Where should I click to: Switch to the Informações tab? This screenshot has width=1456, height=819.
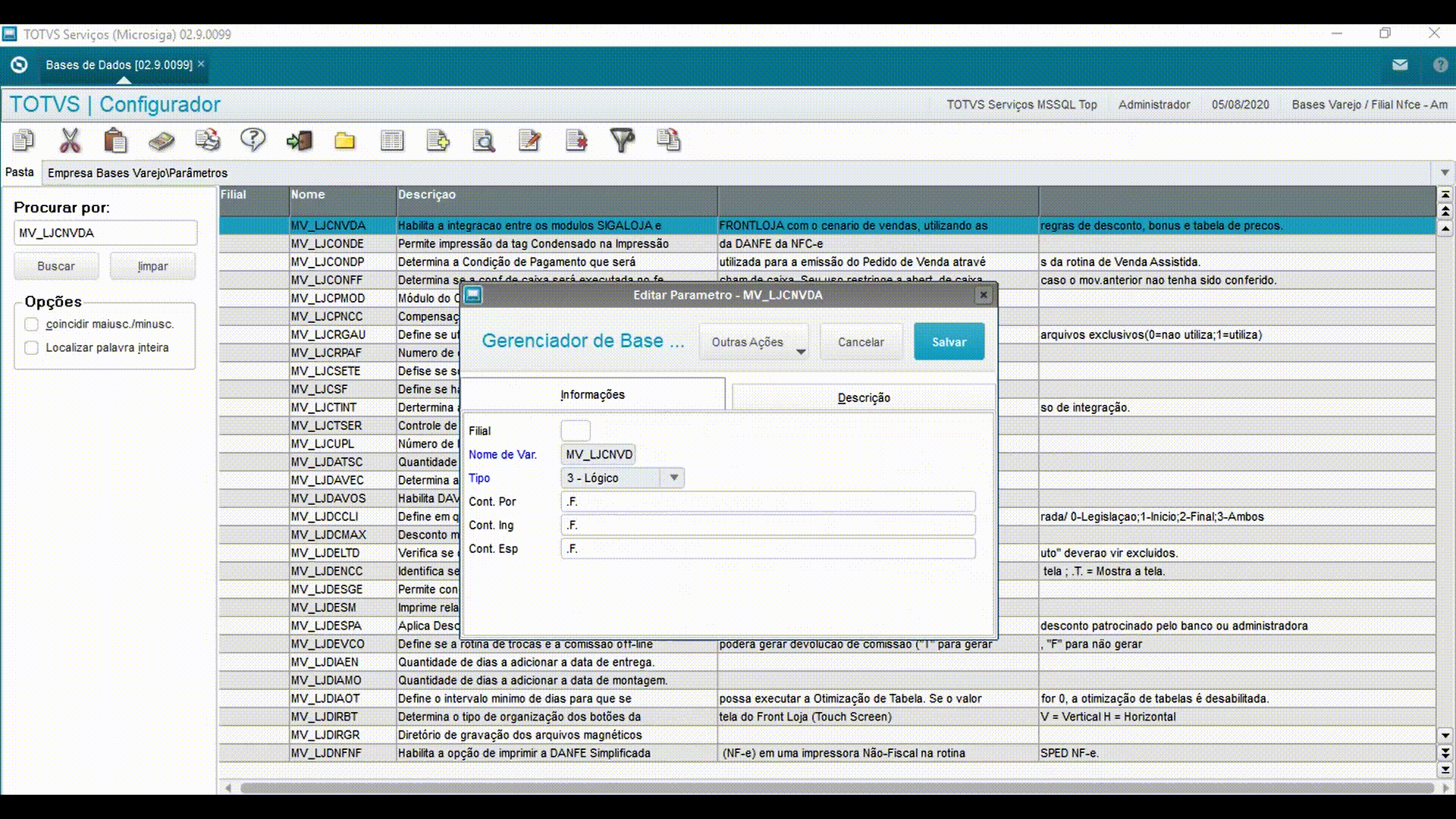click(x=592, y=394)
